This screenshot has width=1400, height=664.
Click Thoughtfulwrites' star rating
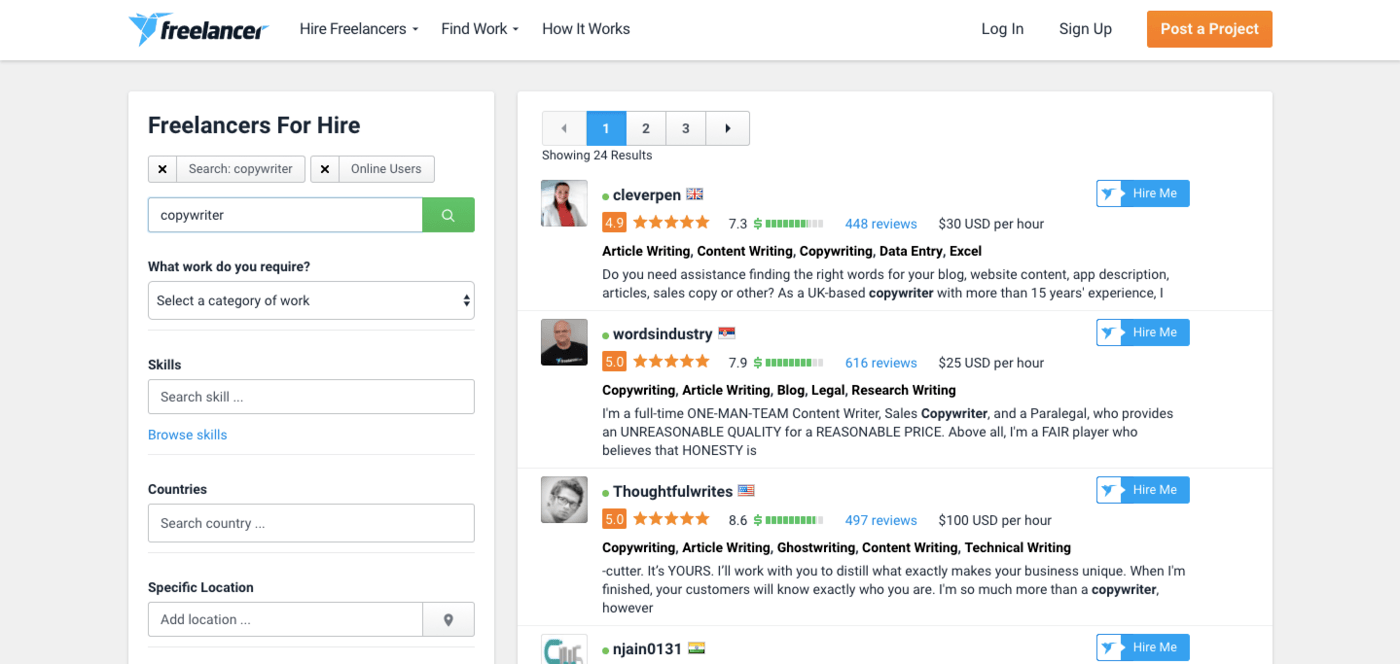(671, 519)
